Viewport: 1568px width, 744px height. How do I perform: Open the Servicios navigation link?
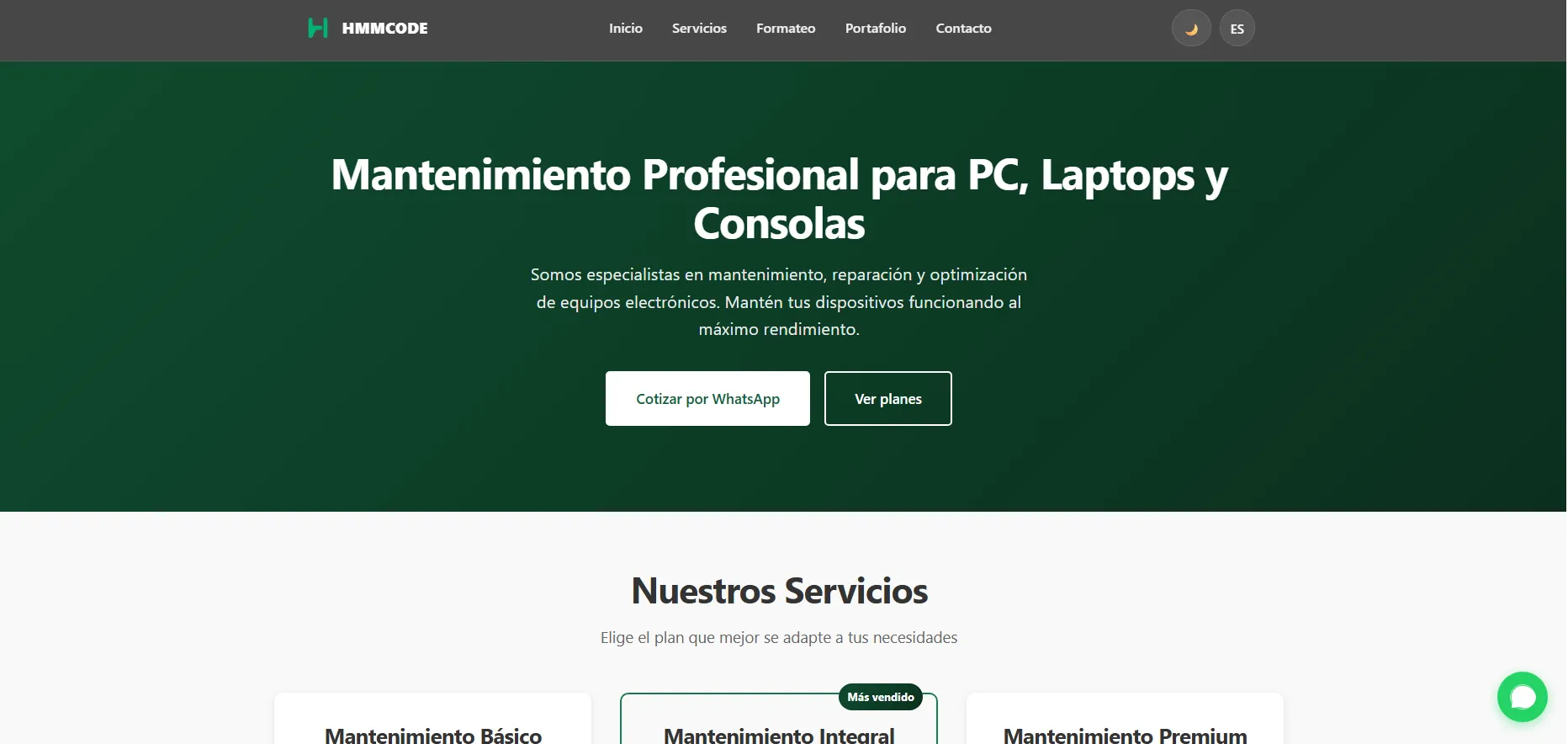point(699,29)
